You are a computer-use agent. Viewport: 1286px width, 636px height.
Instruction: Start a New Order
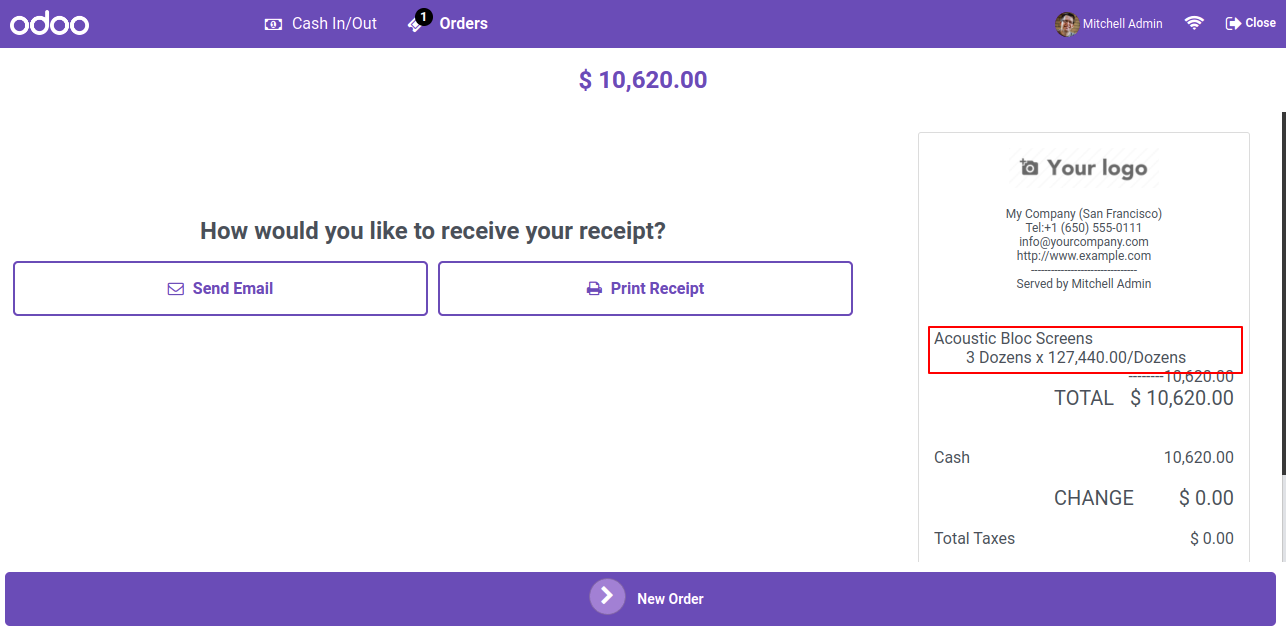(640, 599)
